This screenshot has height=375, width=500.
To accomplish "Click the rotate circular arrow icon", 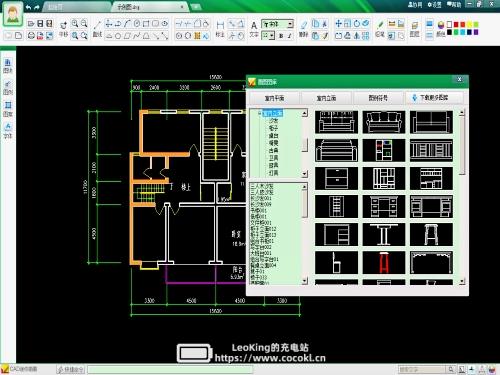I will [357, 23].
